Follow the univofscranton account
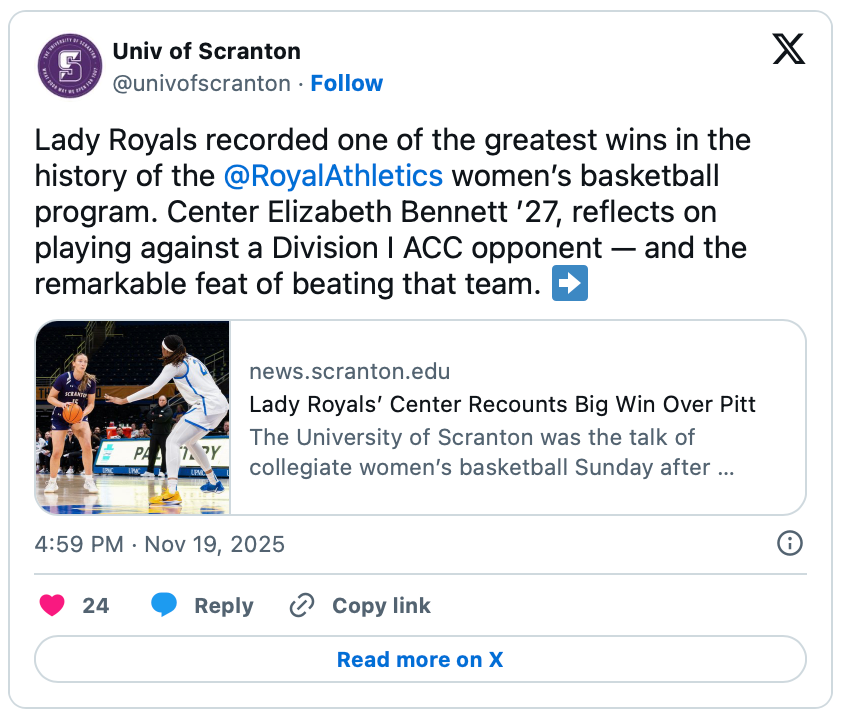 tap(346, 83)
